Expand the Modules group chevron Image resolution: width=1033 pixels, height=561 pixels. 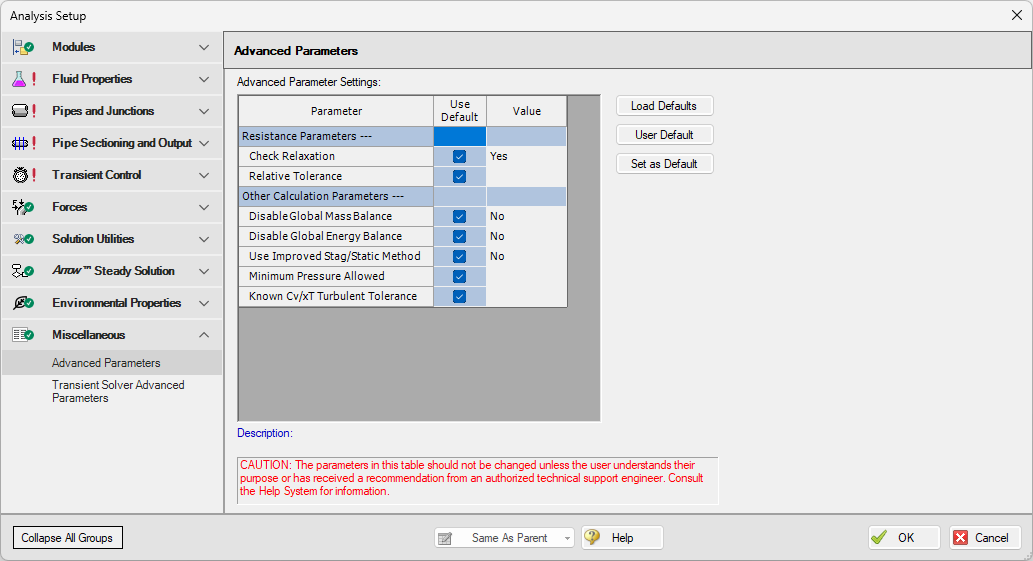(204, 47)
